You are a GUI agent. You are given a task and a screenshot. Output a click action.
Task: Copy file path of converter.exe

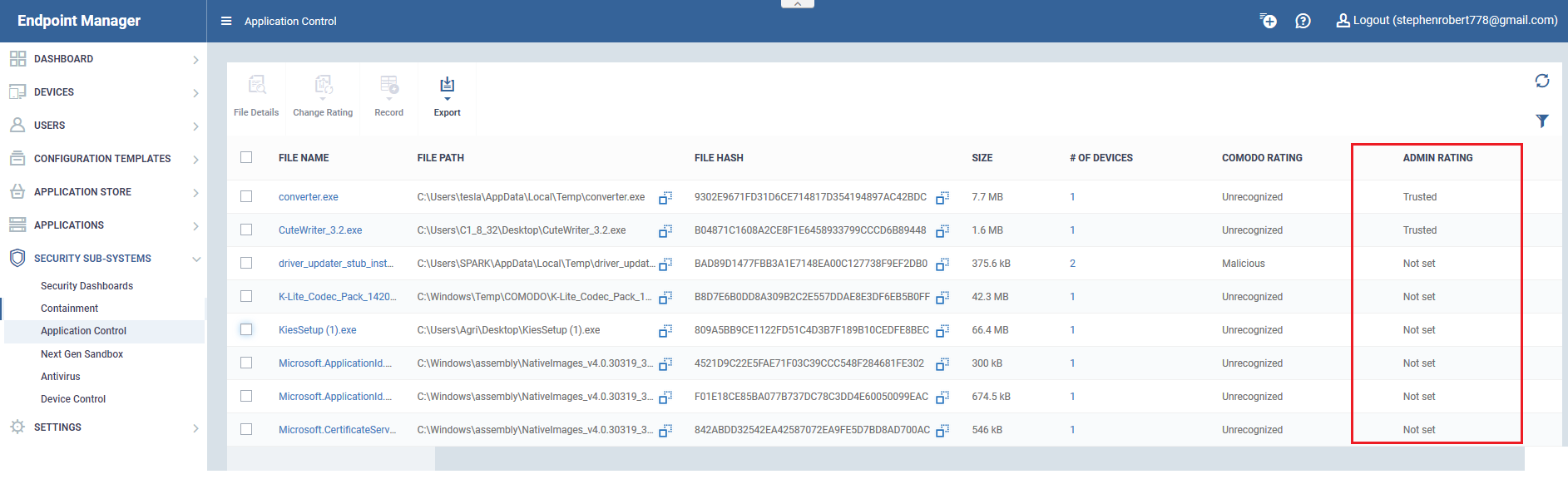point(665,198)
